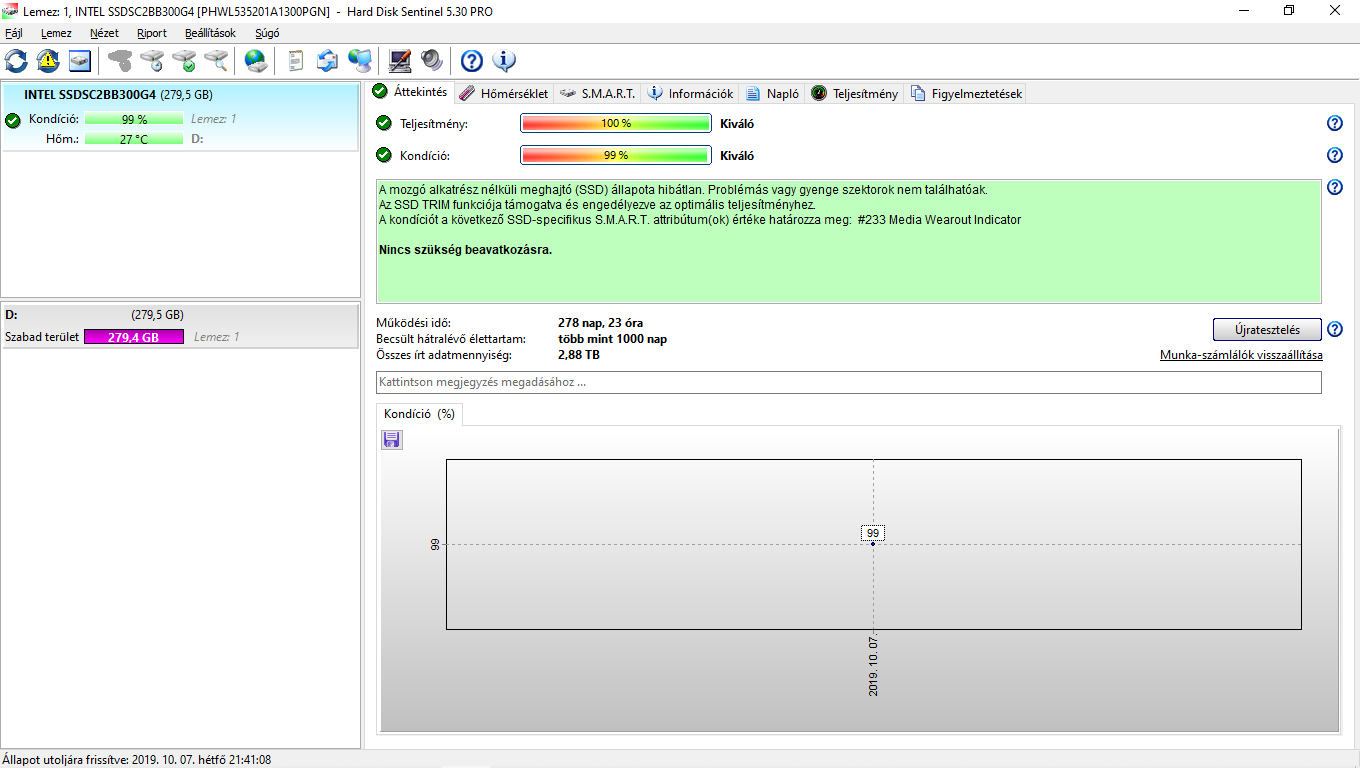Click the 2019. 10. 07. chart axis date
Image resolution: width=1360 pixels, height=768 pixels.
(873, 666)
